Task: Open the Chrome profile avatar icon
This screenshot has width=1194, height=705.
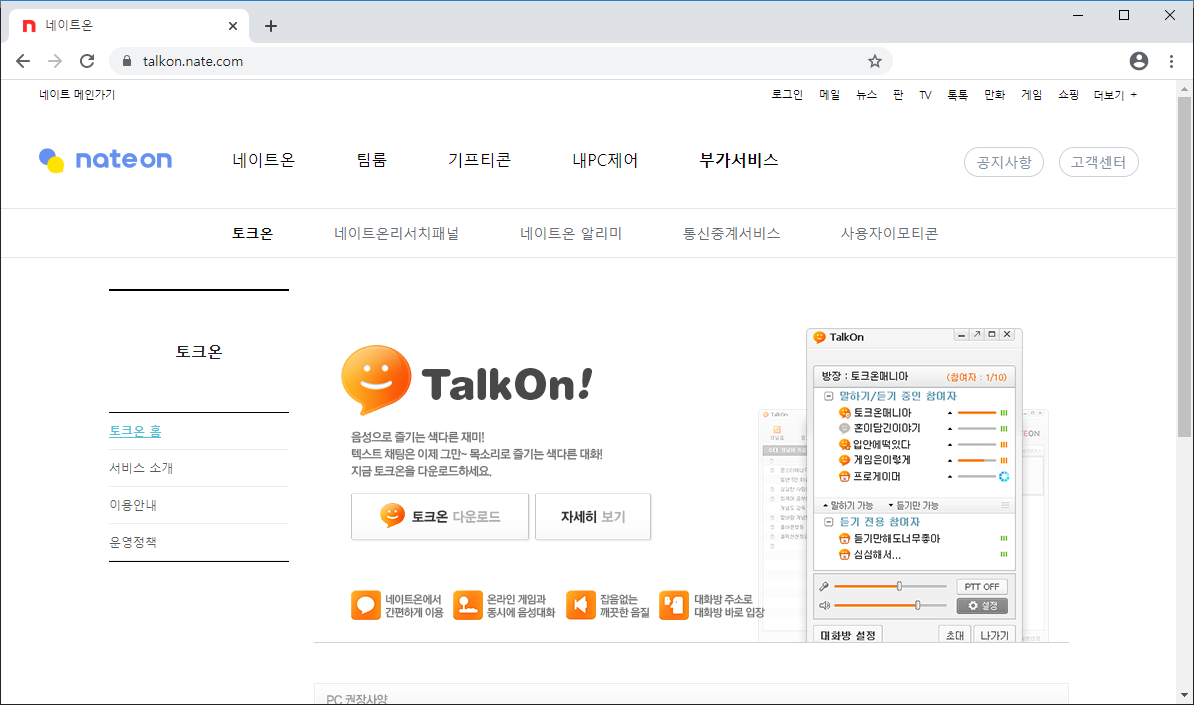Action: click(x=1138, y=61)
